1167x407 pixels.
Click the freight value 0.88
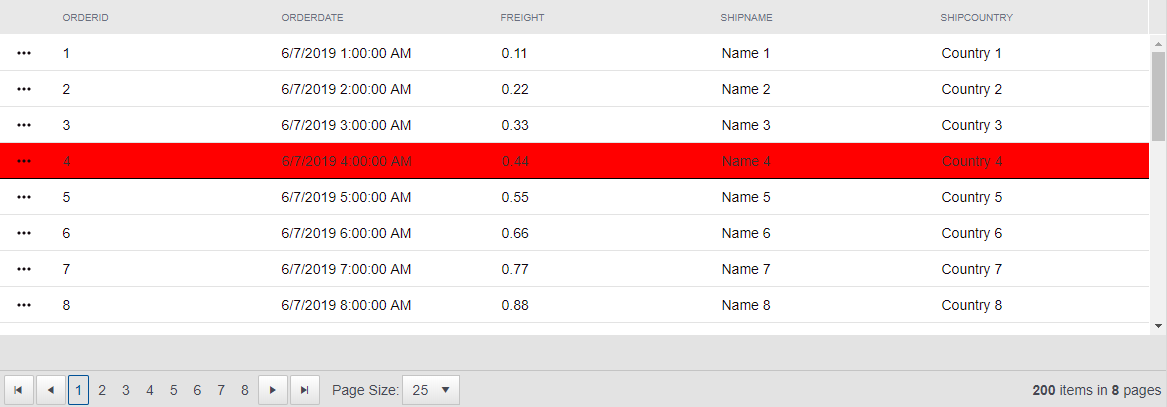click(515, 305)
